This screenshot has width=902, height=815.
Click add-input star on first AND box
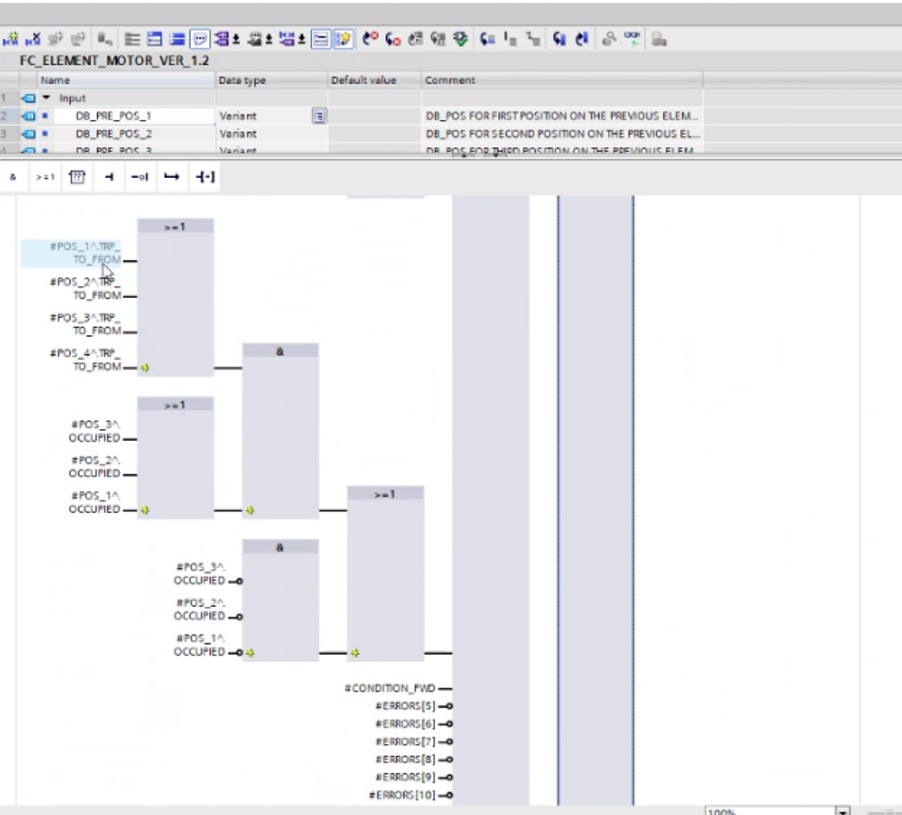click(250, 510)
